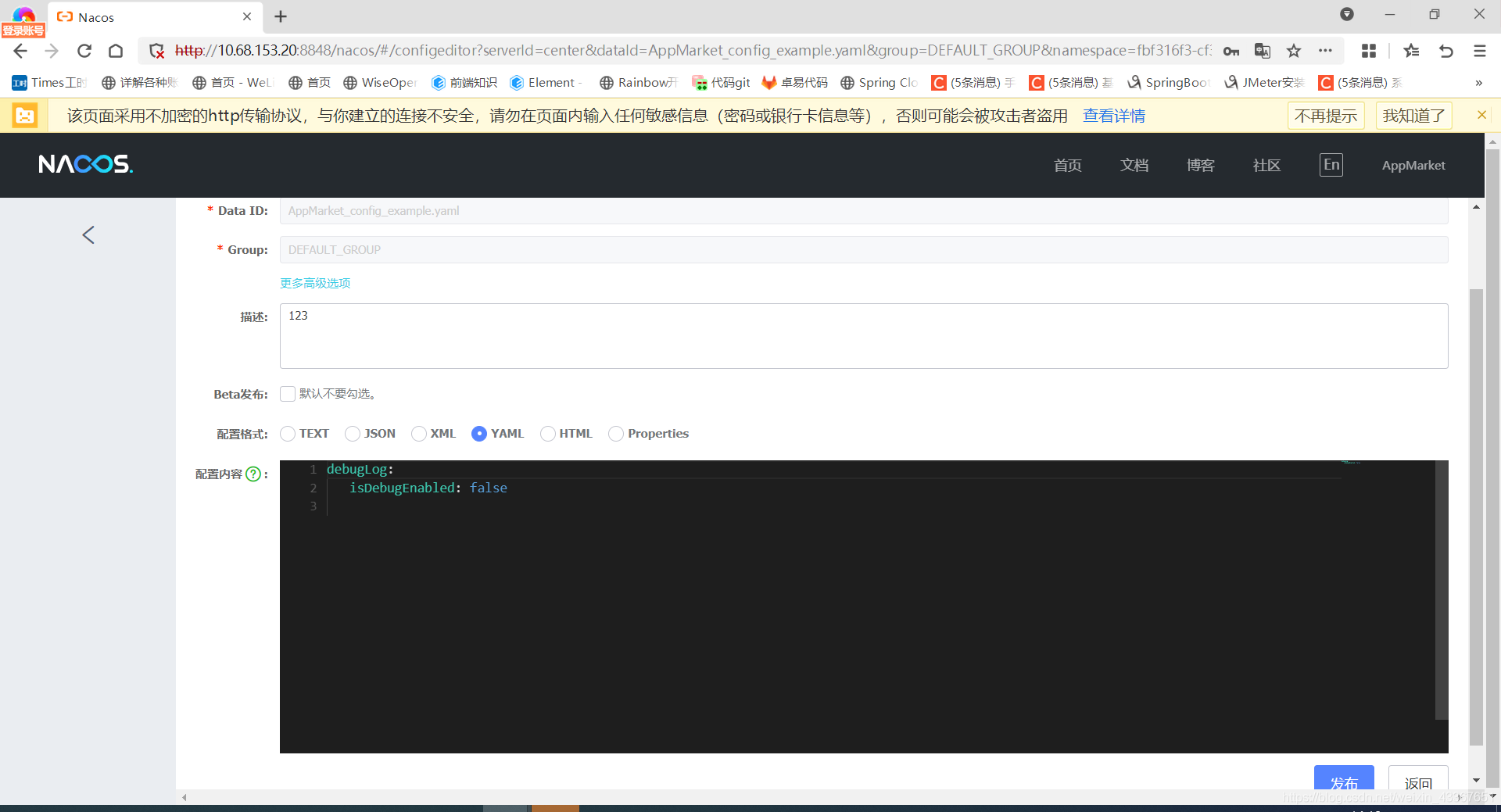This screenshot has width=1501, height=812.
Task: Click the translate page icon
Action: pyautogui.click(x=1263, y=51)
